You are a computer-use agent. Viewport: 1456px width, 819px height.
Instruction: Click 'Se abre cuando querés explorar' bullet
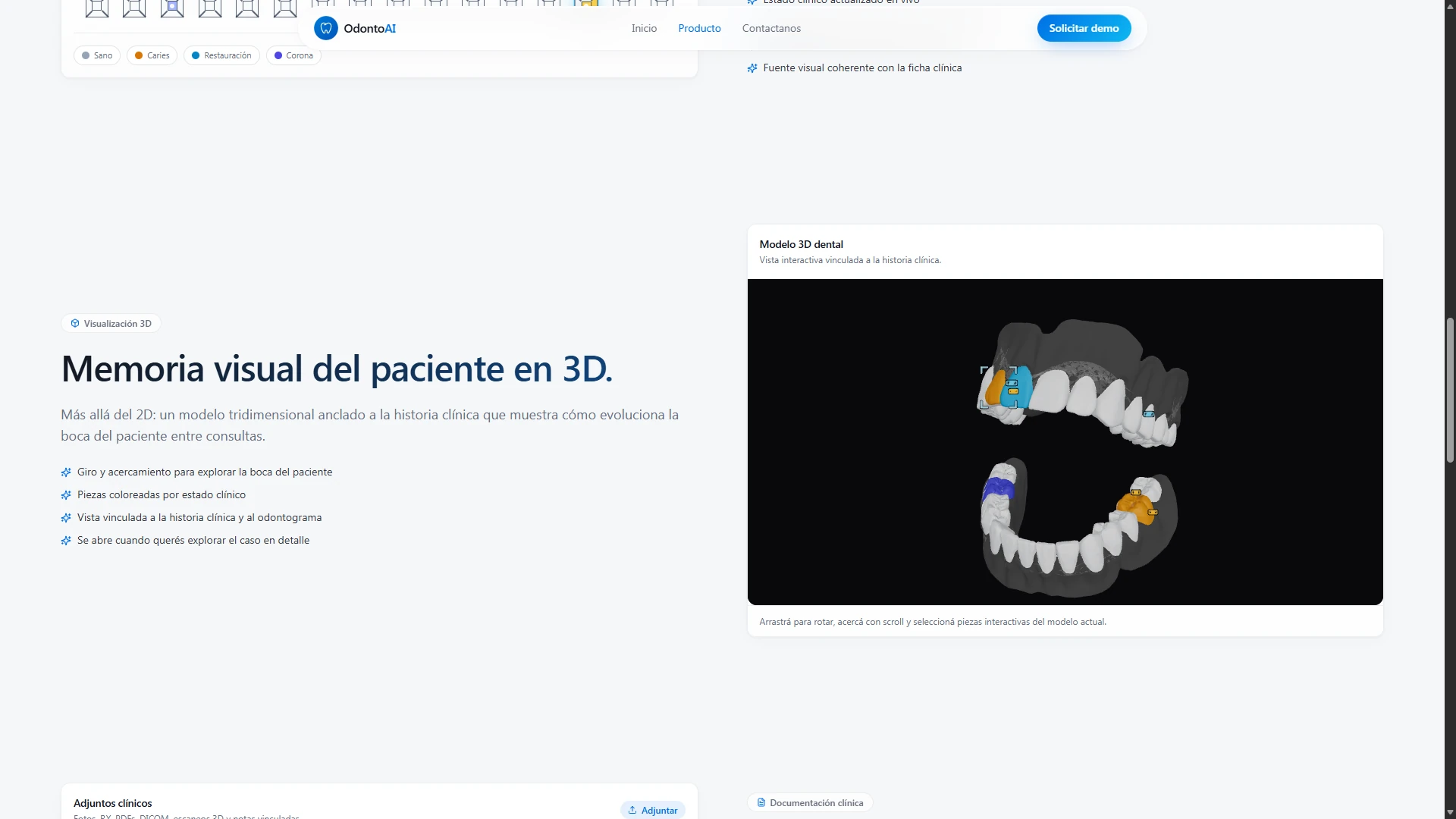[x=193, y=540]
